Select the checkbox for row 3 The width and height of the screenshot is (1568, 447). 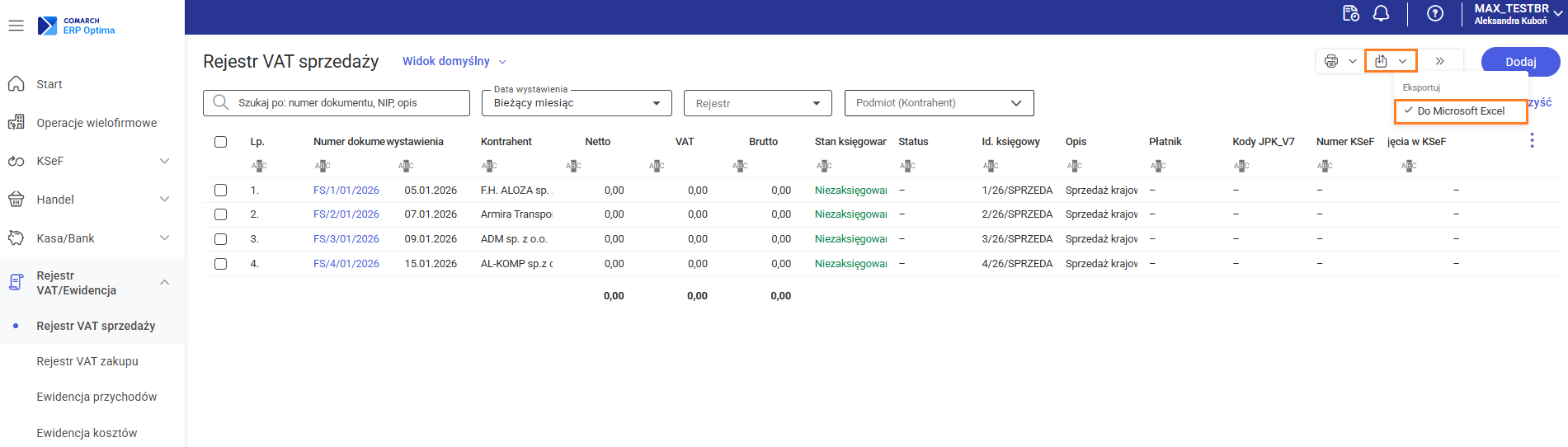coord(220,239)
